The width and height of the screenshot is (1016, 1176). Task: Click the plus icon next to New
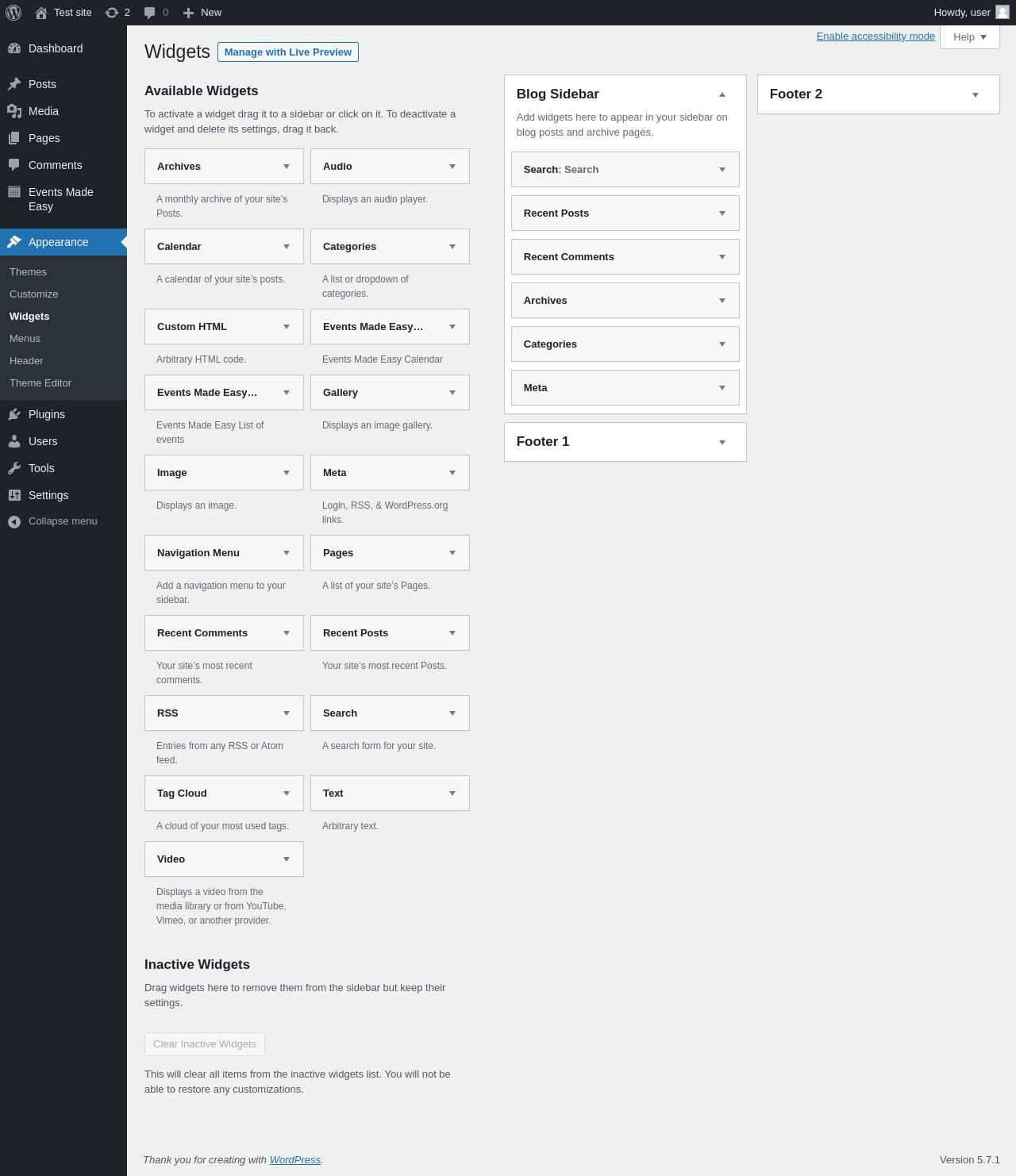pos(188,13)
